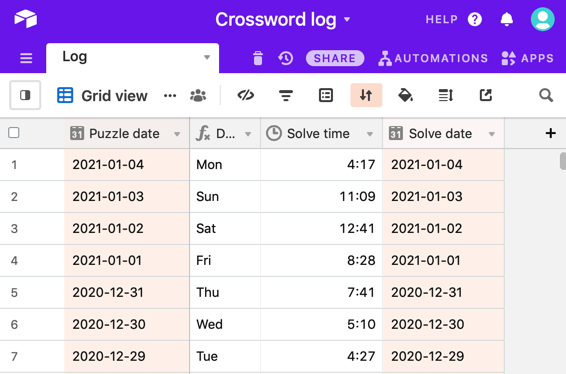566x374 pixels.
Task: Select the Log table tab
Action: (132, 58)
